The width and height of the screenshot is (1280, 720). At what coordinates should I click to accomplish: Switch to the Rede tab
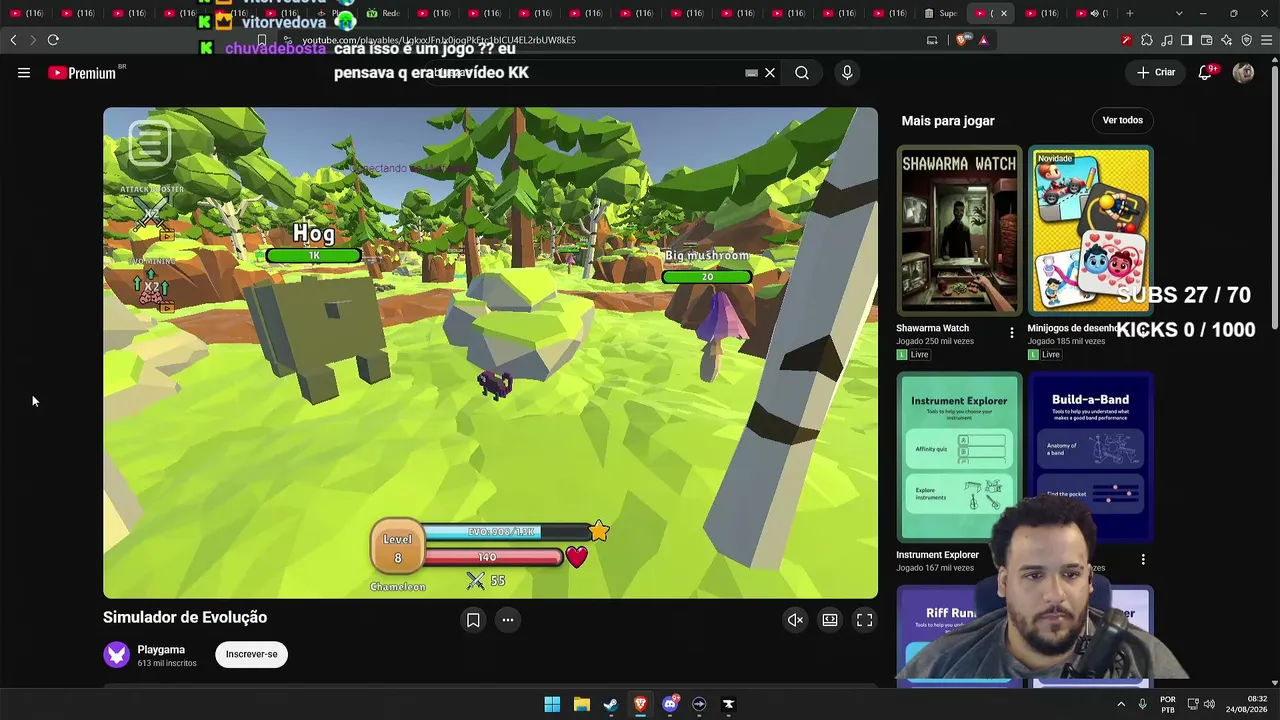pyautogui.click(x=382, y=13)
